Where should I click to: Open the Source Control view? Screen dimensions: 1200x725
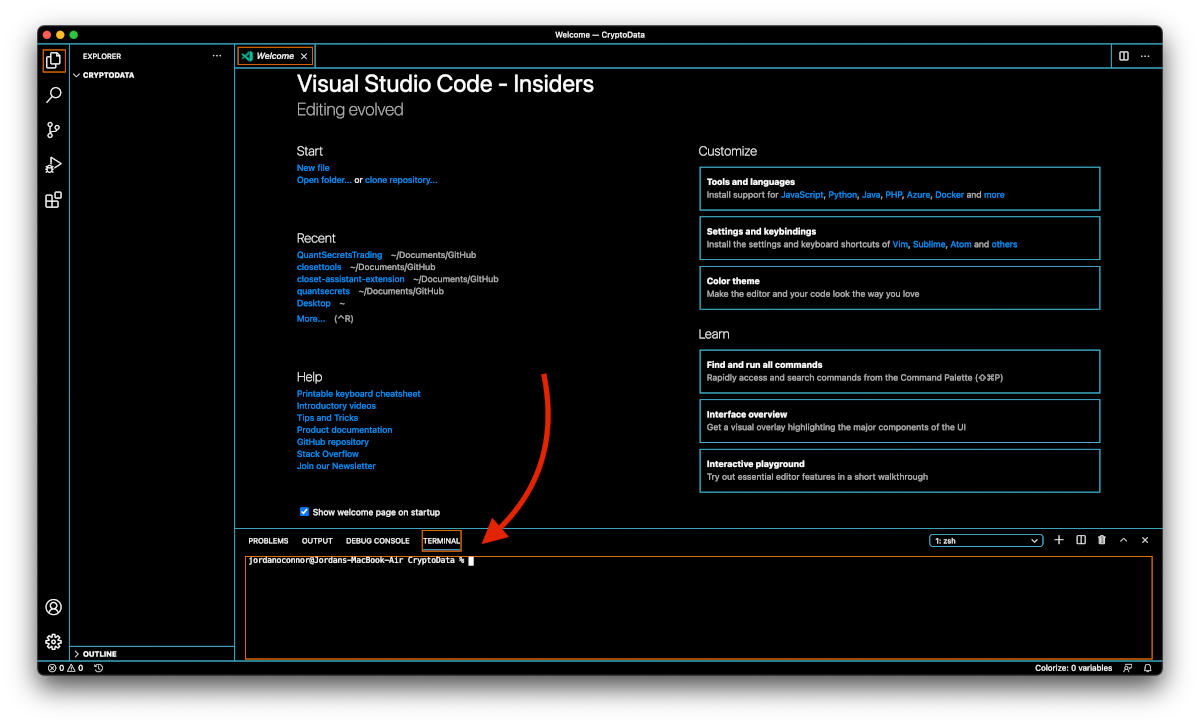(x=54, y=130)
